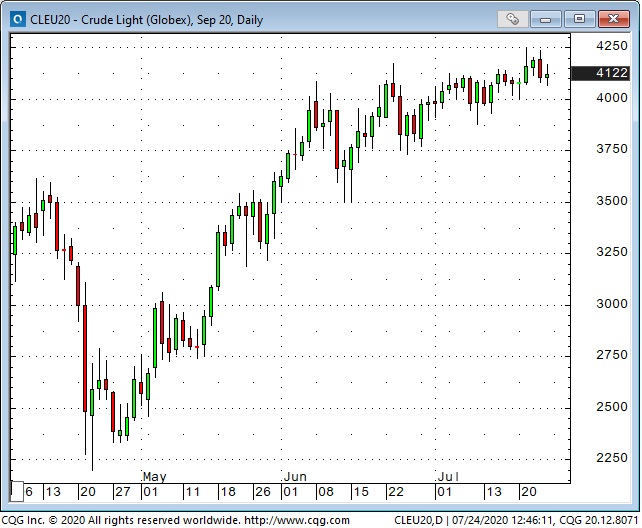
Task: Click the 4250 price axis label
Action: (611, 46)
